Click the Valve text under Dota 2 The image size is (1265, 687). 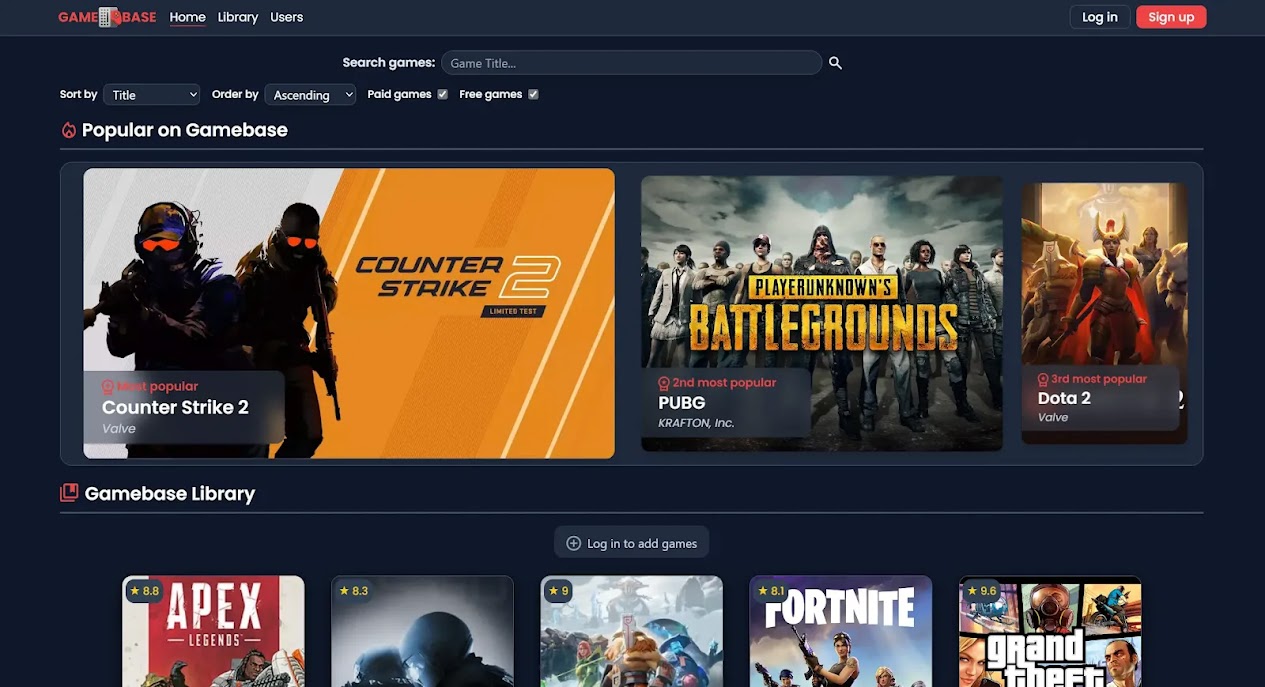click(x=1053, y=418)
